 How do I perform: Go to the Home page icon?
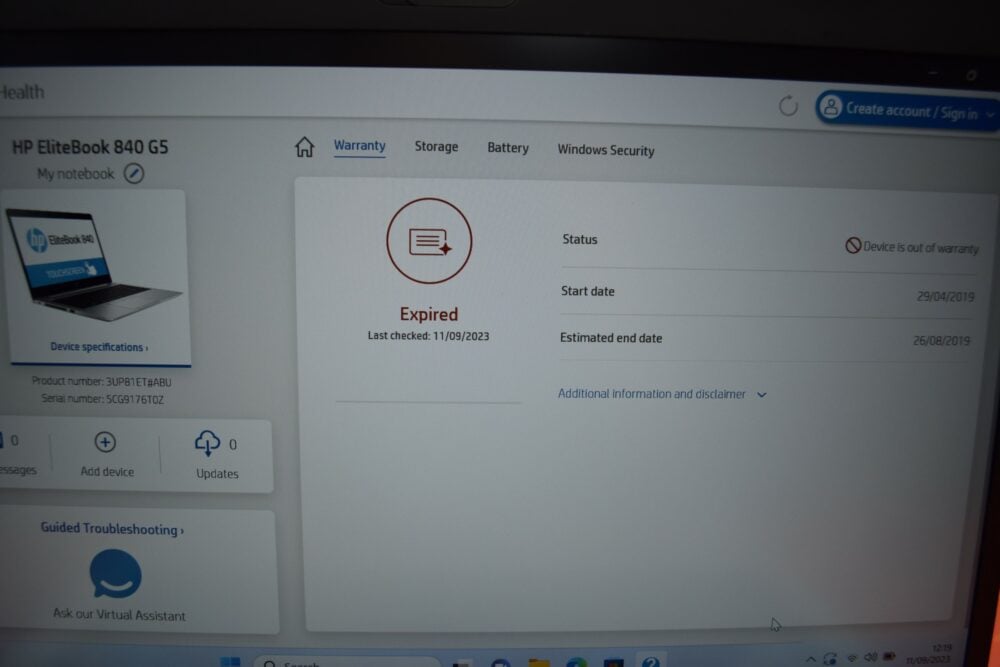pos(304,147)
